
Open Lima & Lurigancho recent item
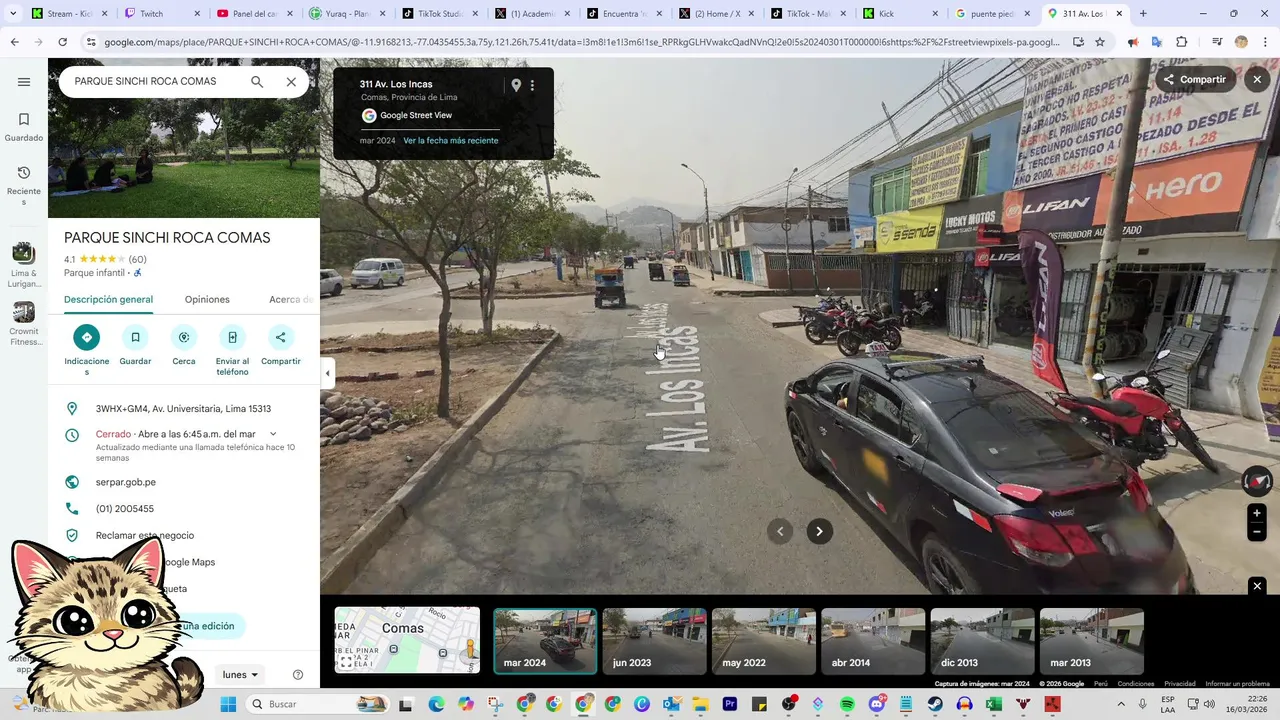pos(24,265)
